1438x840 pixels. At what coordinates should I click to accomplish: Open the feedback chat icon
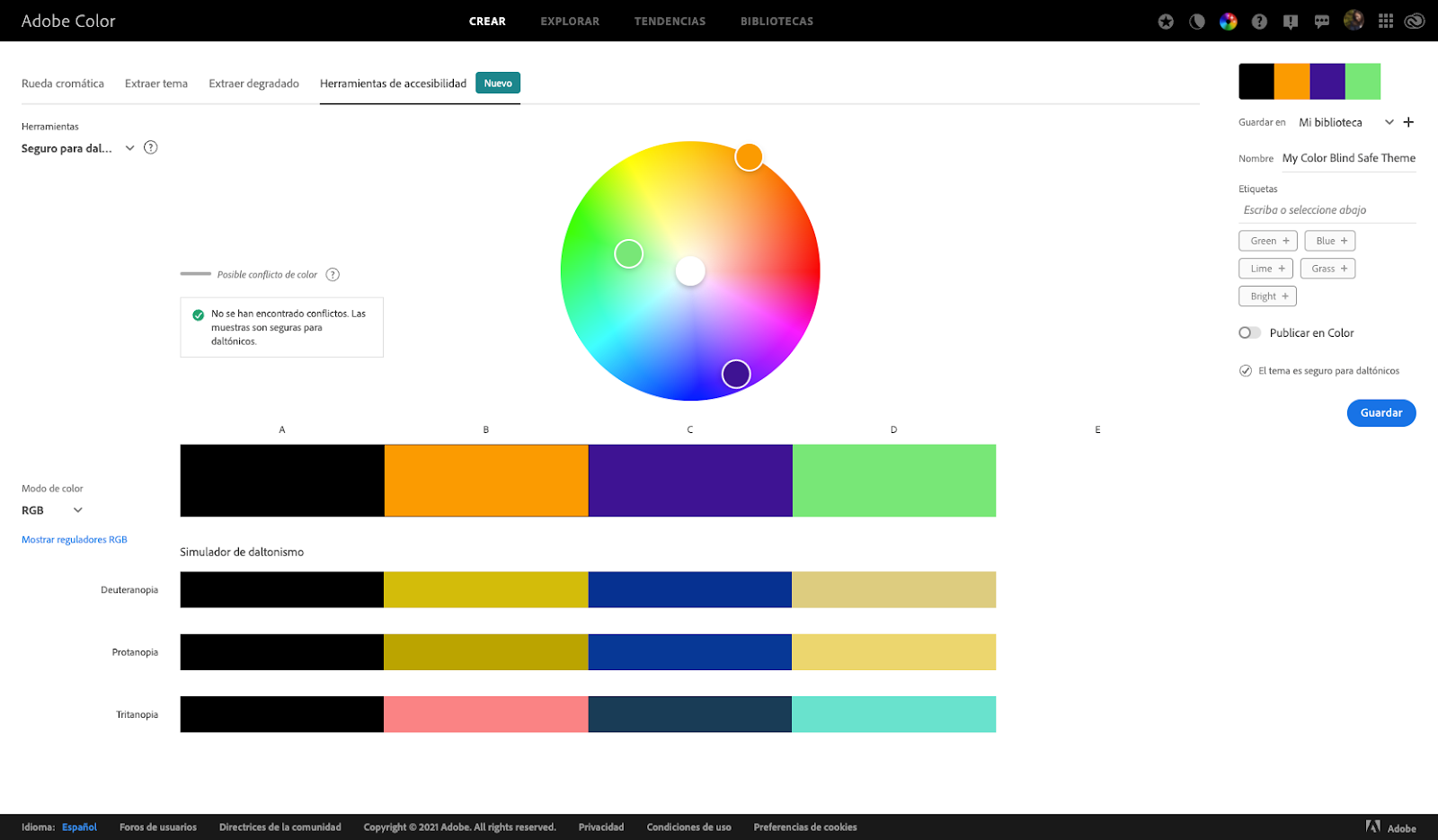(1321, 21)
